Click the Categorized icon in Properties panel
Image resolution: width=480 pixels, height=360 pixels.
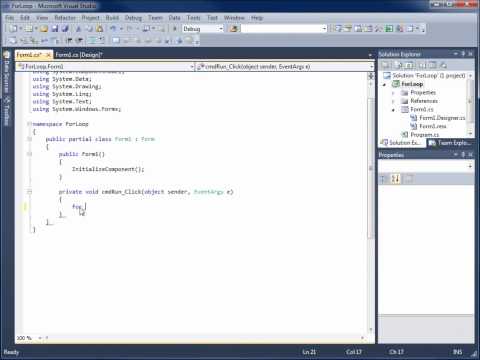pyautogui.click(x=384, y=179)
